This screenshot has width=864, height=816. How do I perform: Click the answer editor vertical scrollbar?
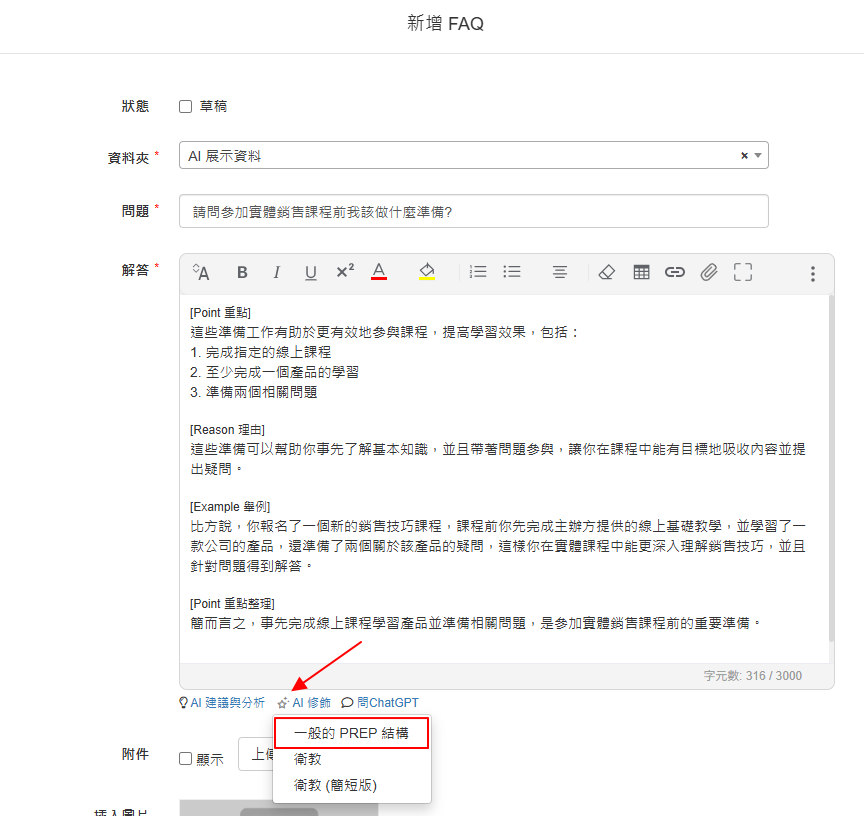(x=831, y=468)
